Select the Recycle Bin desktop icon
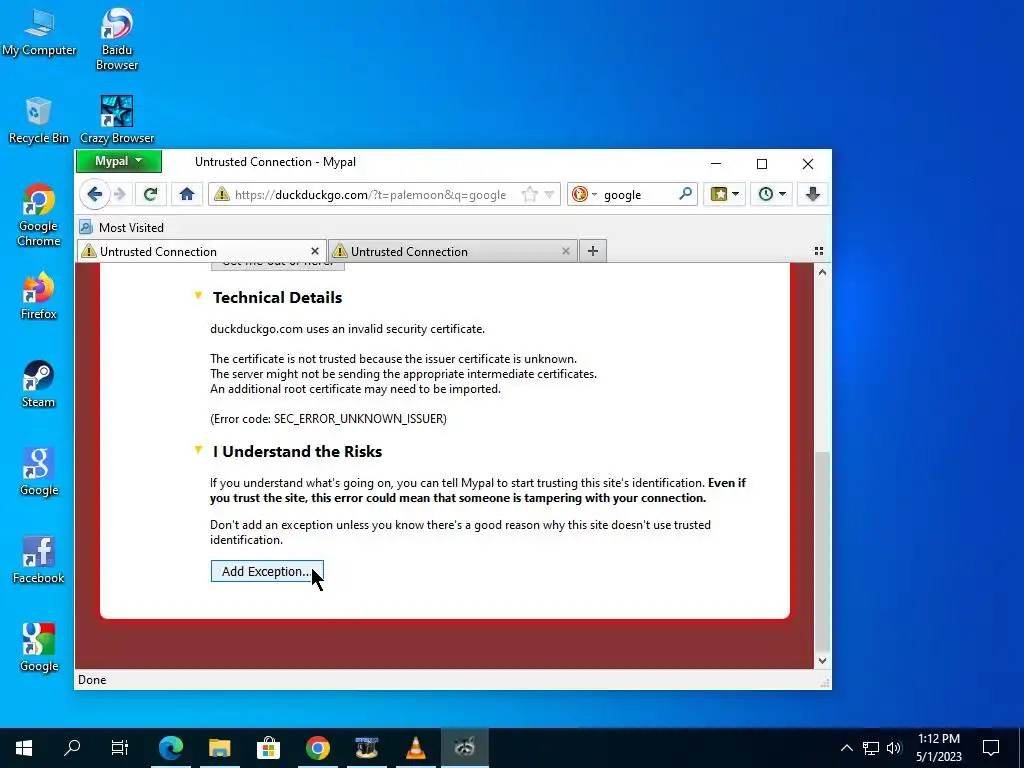1024x768 pixels. (x=39, y=120)
